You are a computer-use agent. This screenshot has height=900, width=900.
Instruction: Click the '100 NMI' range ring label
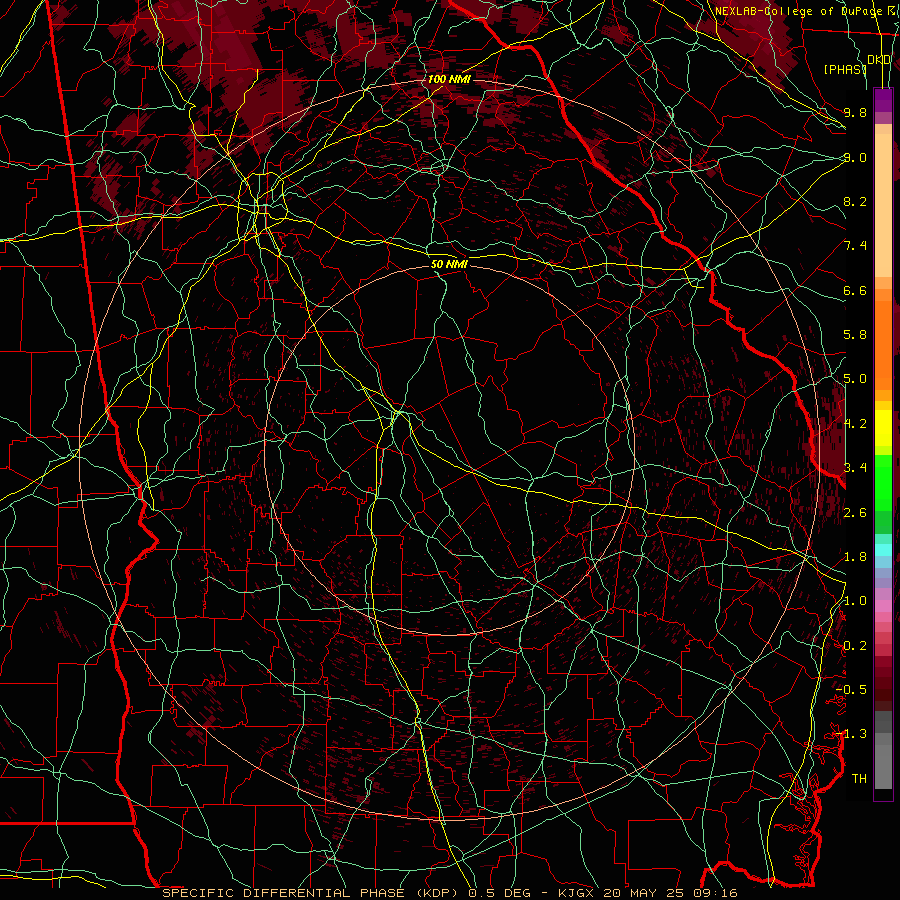(449, 79)
